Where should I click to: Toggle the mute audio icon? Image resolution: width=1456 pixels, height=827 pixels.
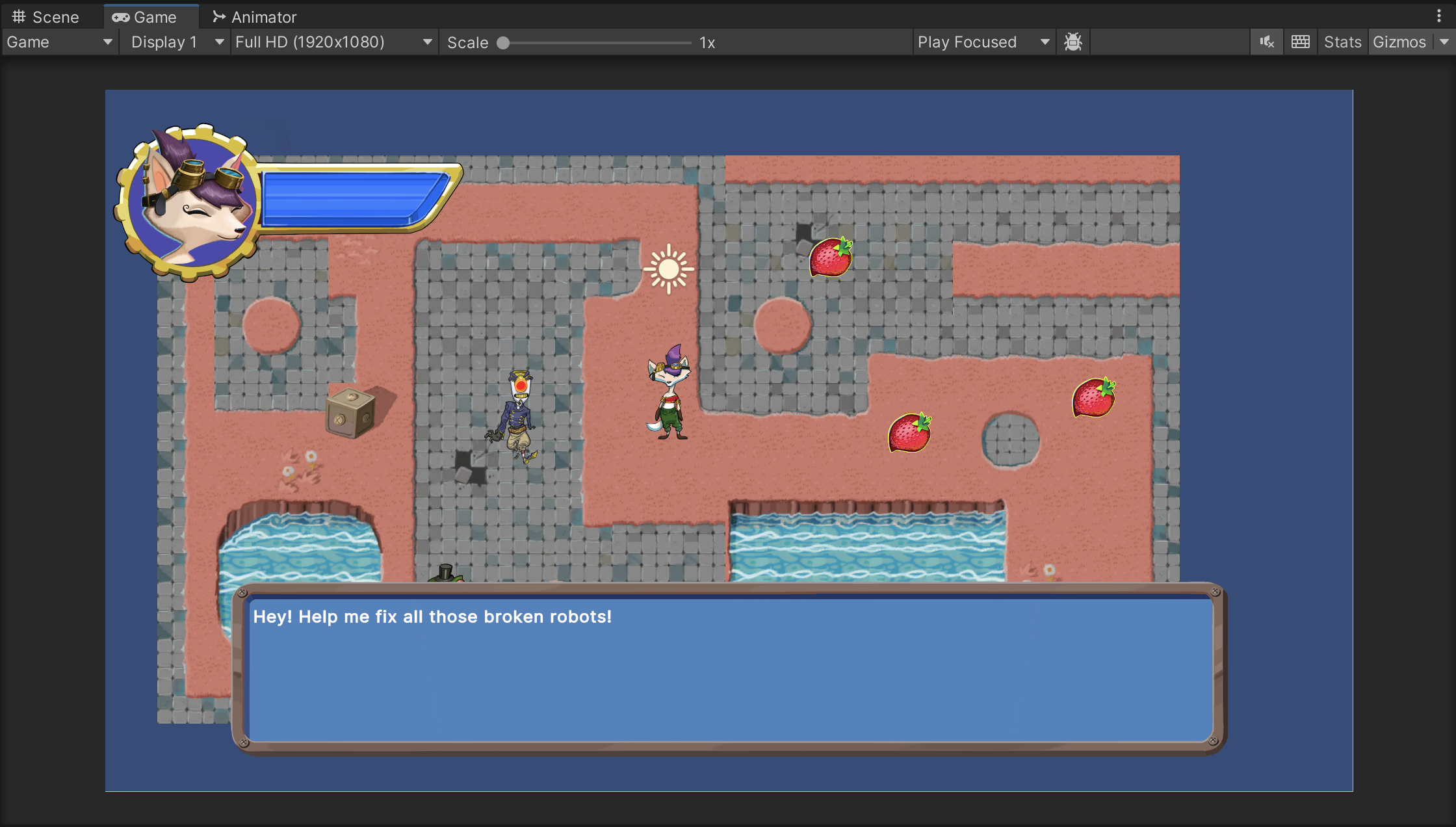click(x=1266, y=42)
